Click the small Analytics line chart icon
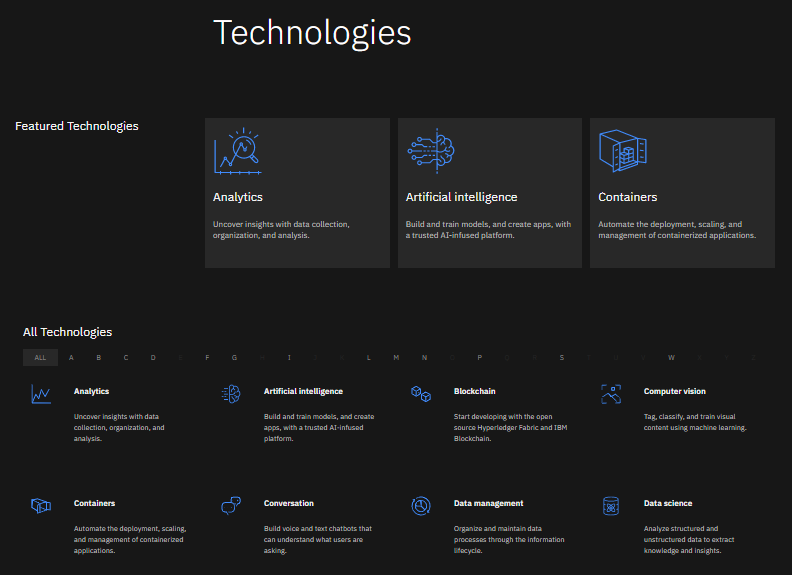This screenshot has width=792, height=575. [x=41, y=394]
